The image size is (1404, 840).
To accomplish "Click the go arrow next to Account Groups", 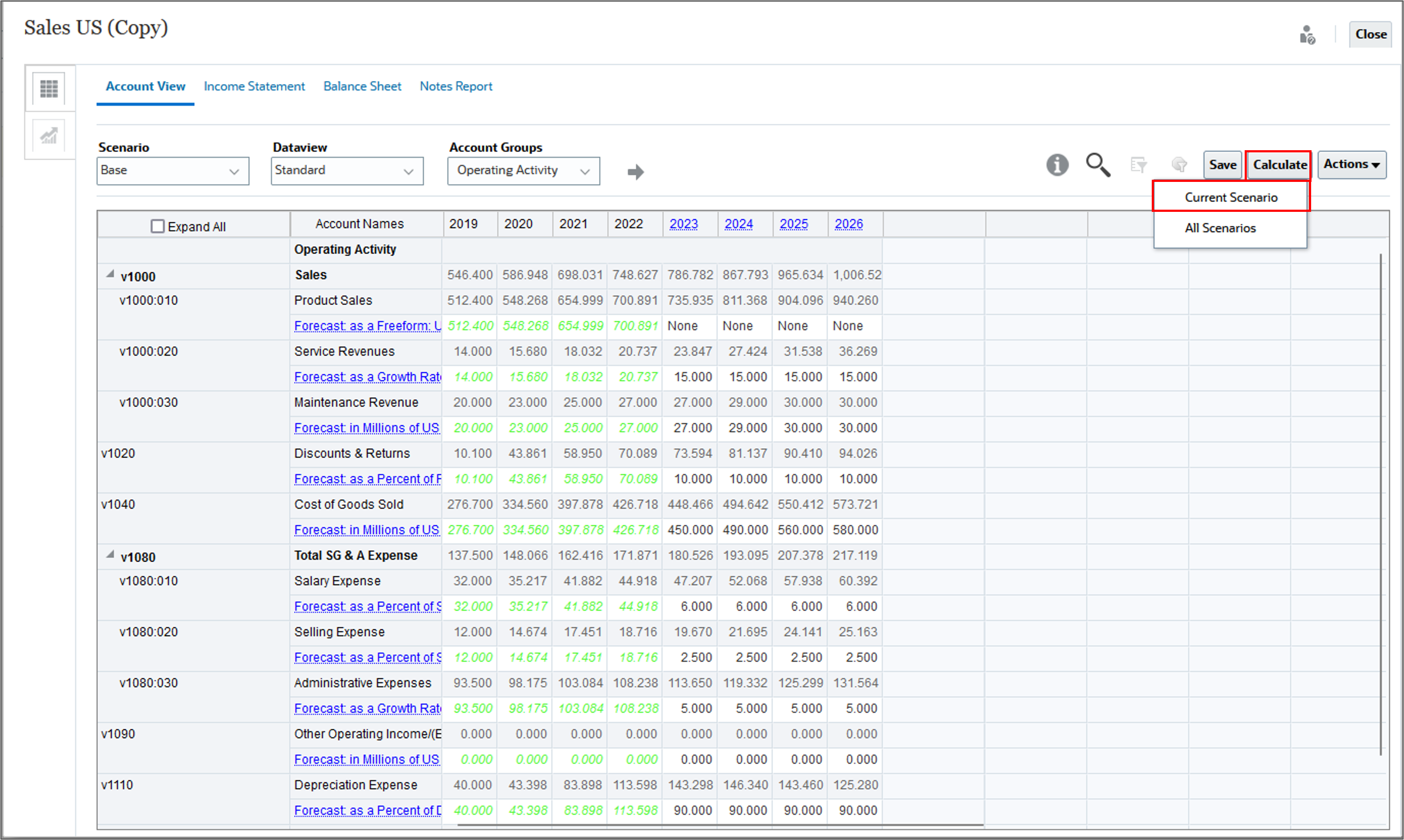I will click(636, 171).
